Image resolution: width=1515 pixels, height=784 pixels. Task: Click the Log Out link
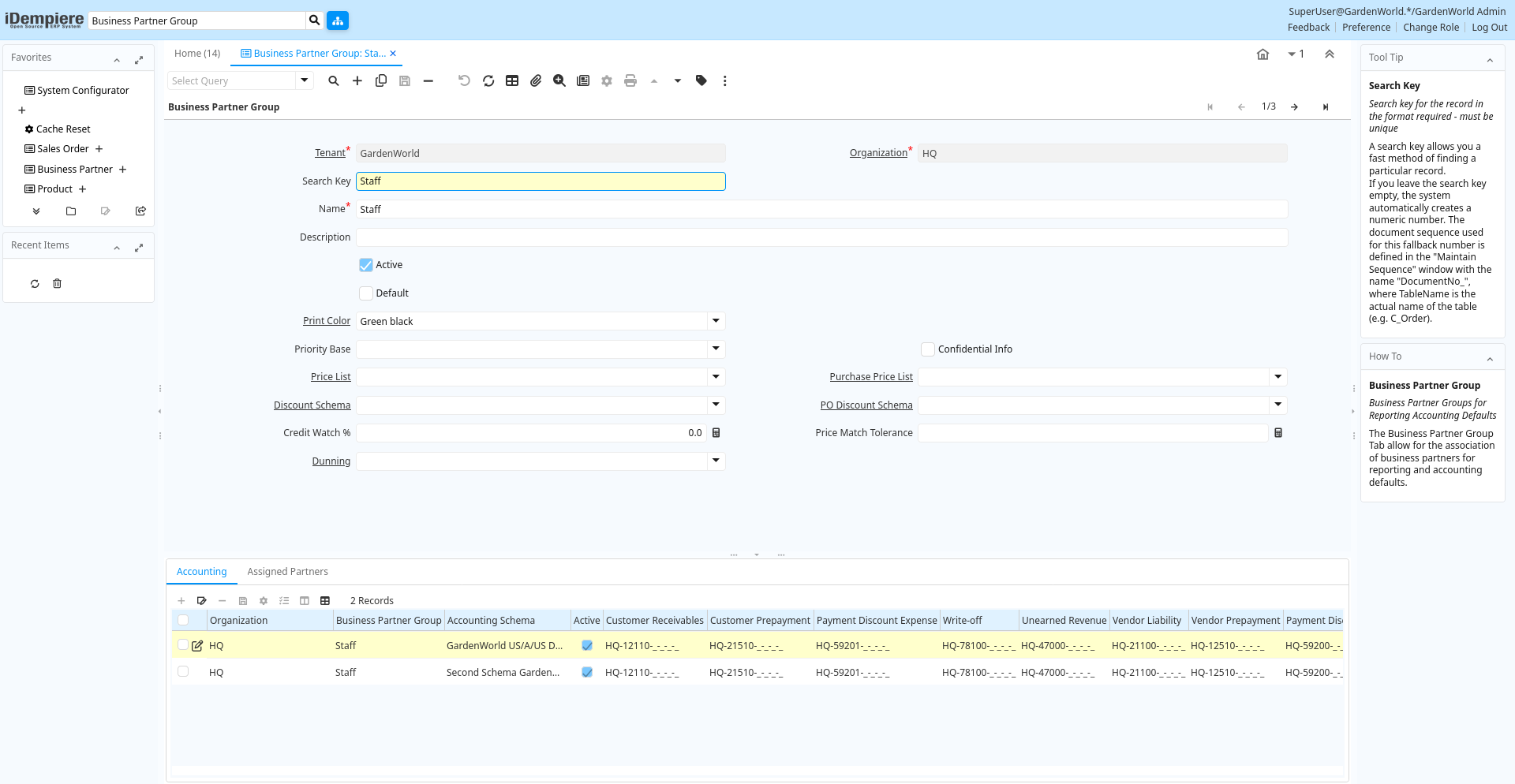point(1489,27)
